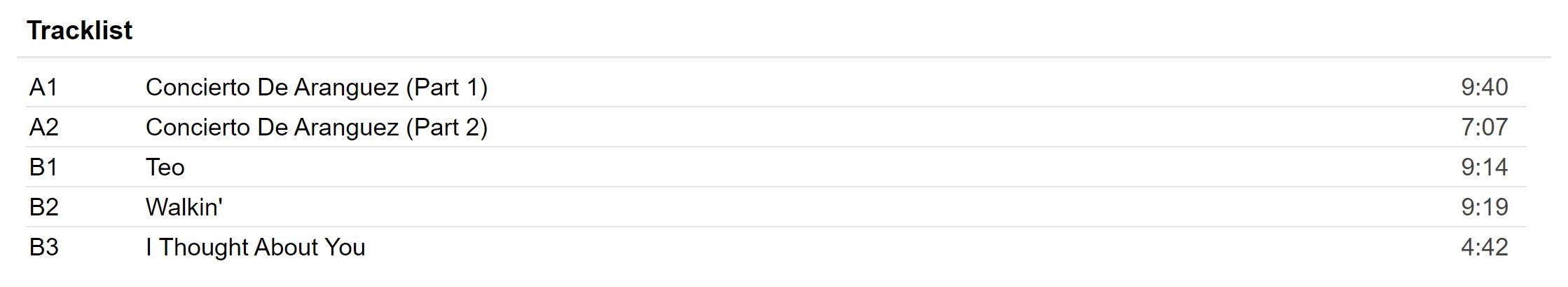Viewport: 1568px width, 287px height.
Task: Click the 9:40 track duration
Action: coord(1484,87)
